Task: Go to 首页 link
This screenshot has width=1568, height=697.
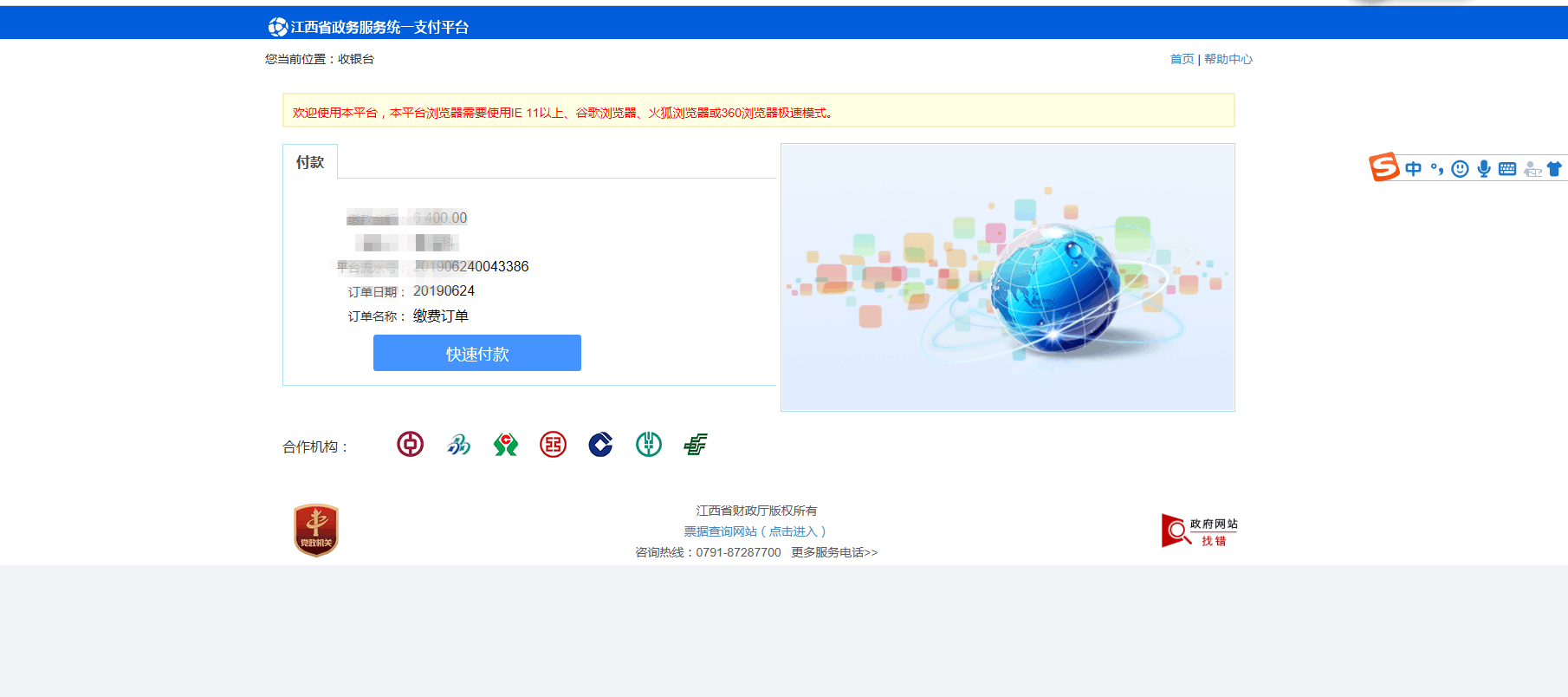Action: pos(1182,59)
